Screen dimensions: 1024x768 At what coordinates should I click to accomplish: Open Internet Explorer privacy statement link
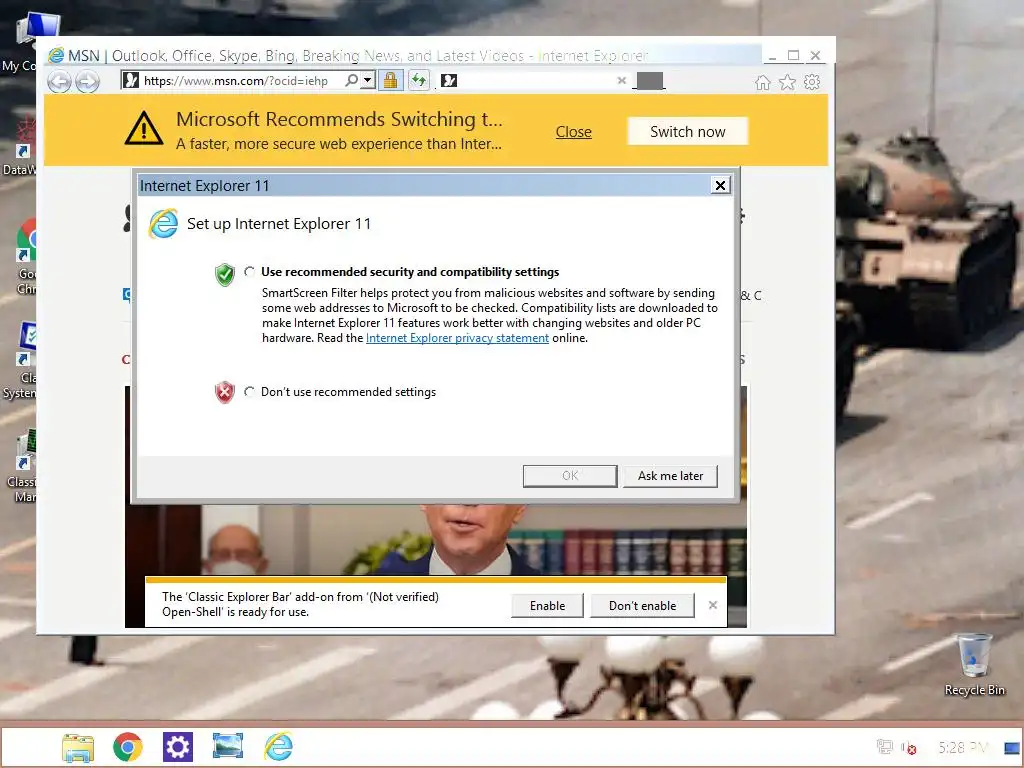click(457, 338)
